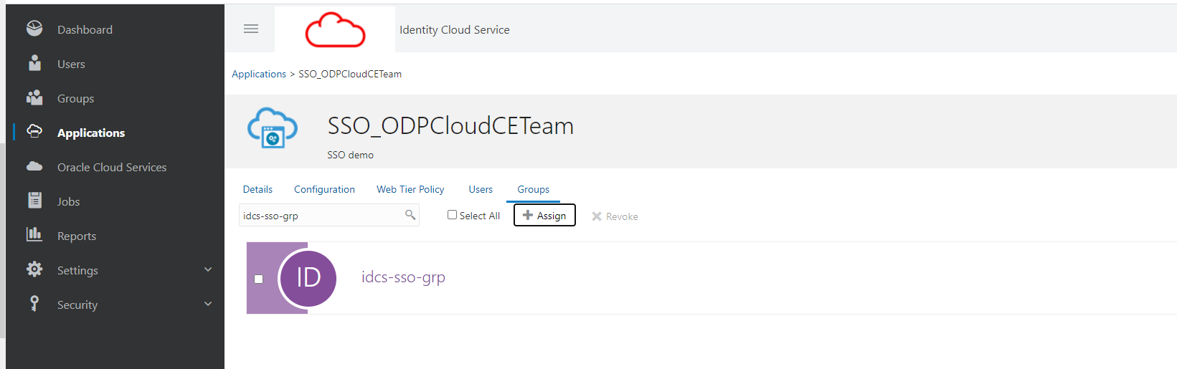
Task: Click the Assign button
Action: click(544, 215)
